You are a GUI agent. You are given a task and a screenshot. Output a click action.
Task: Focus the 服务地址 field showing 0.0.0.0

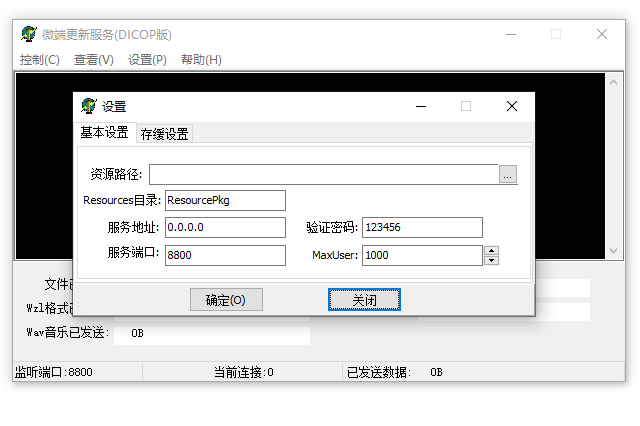225,228
